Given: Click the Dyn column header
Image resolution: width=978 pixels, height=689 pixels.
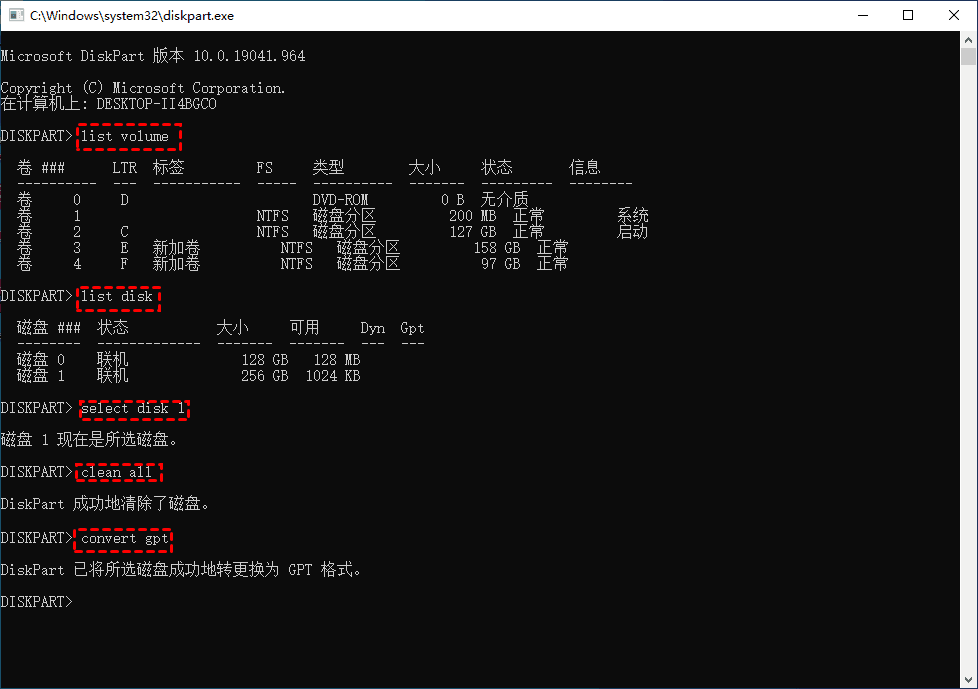Looking at the screenshot, I should coord(372,328).
